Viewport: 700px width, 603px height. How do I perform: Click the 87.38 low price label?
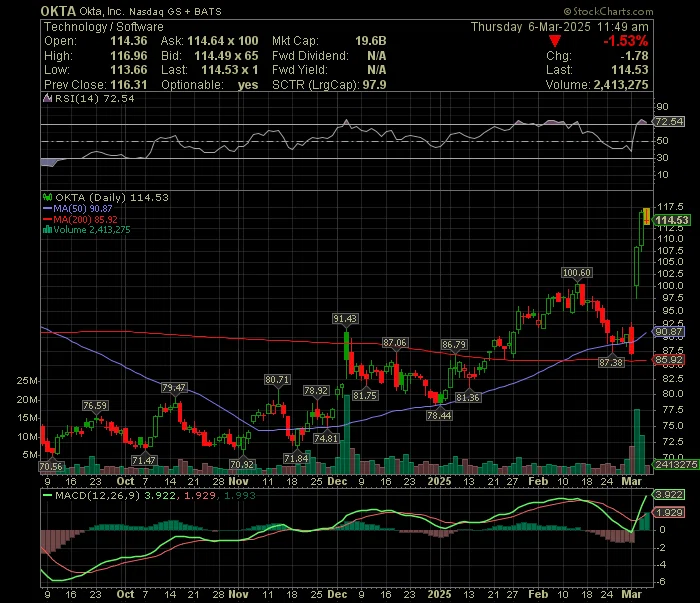(611, 362)
